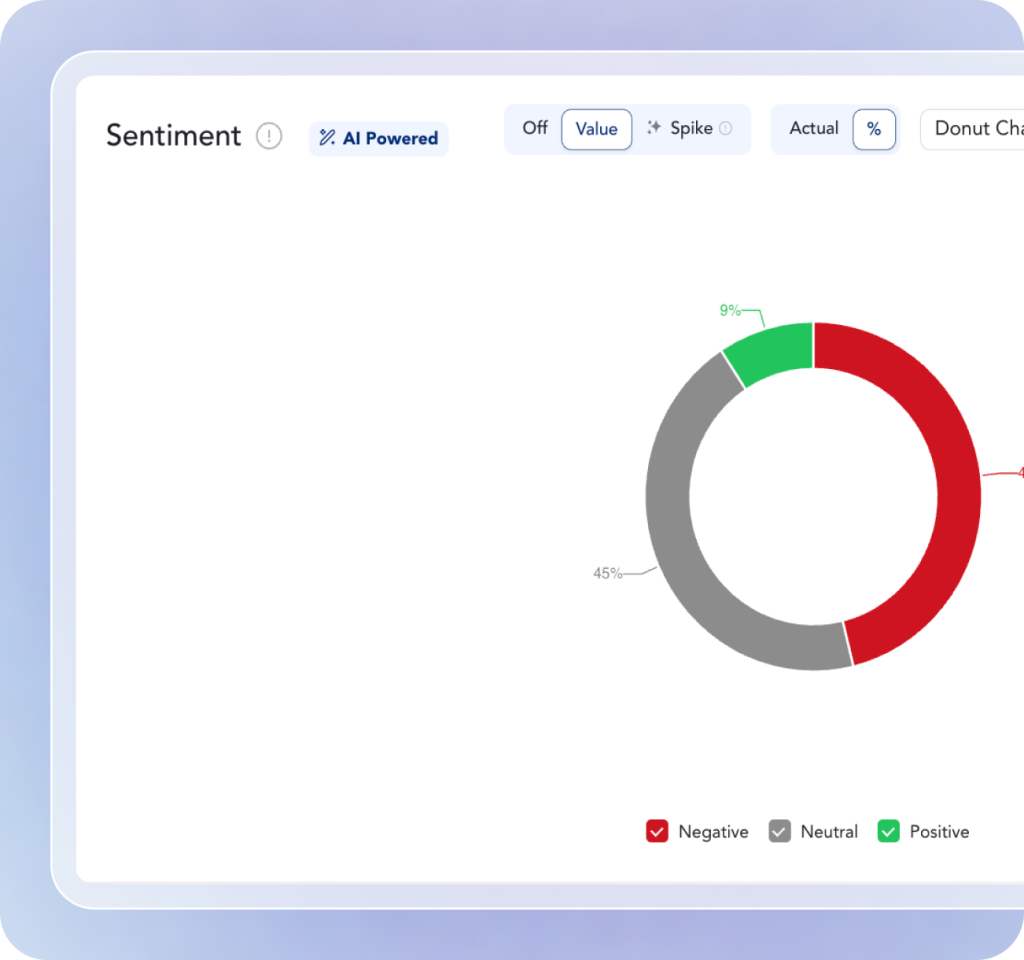1024x960 pixels.
Task: Uncheck the Positive legend checkbox
Action: [x=888, y=831]
